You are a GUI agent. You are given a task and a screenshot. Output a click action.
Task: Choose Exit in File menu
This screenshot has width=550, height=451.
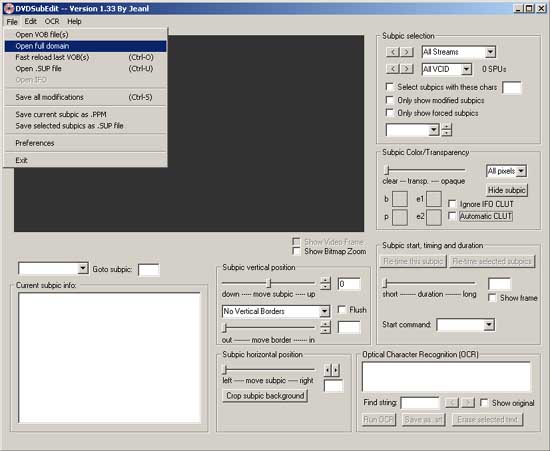(86, 160)
